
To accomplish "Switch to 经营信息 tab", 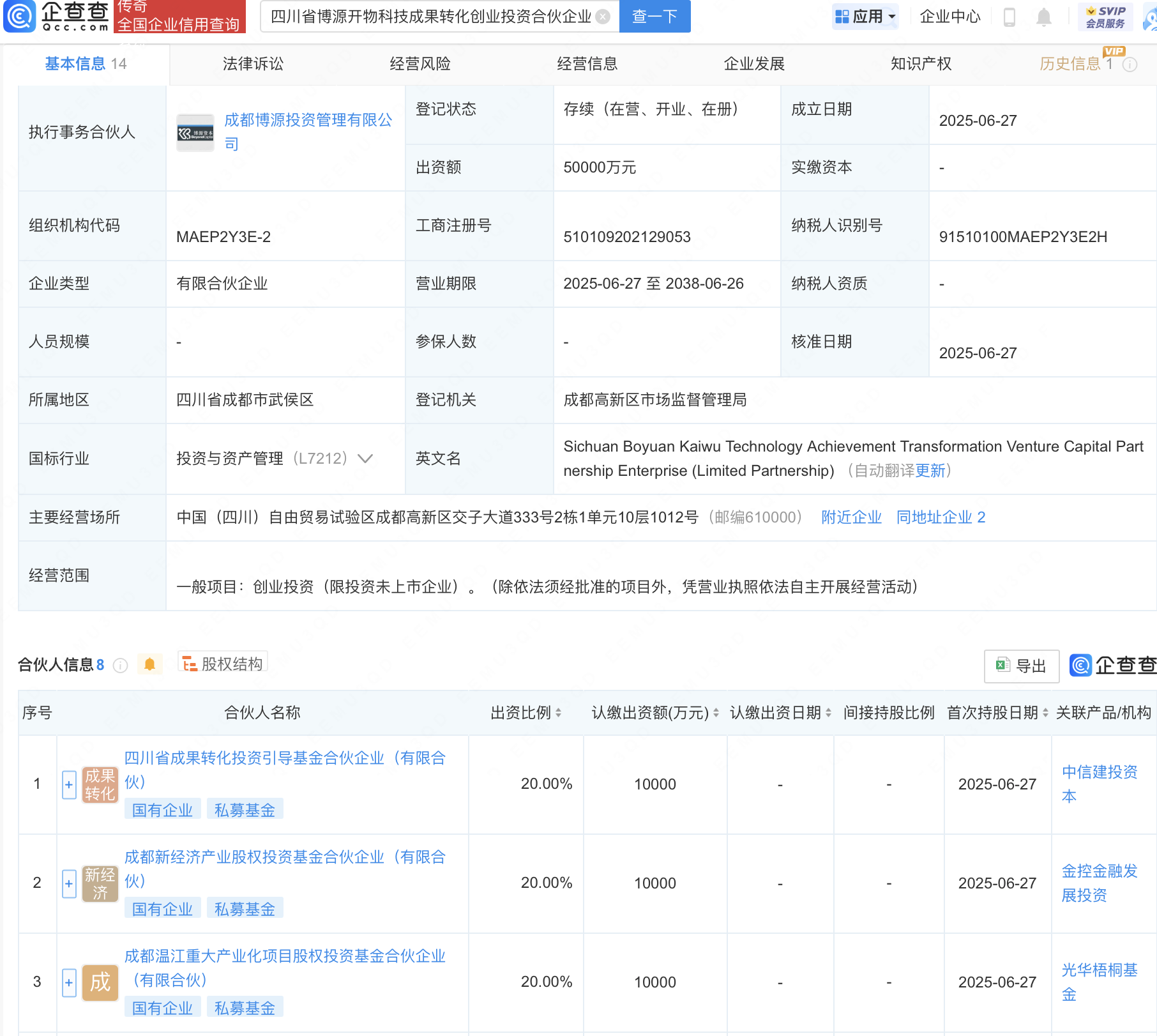I will click(587, 64).
